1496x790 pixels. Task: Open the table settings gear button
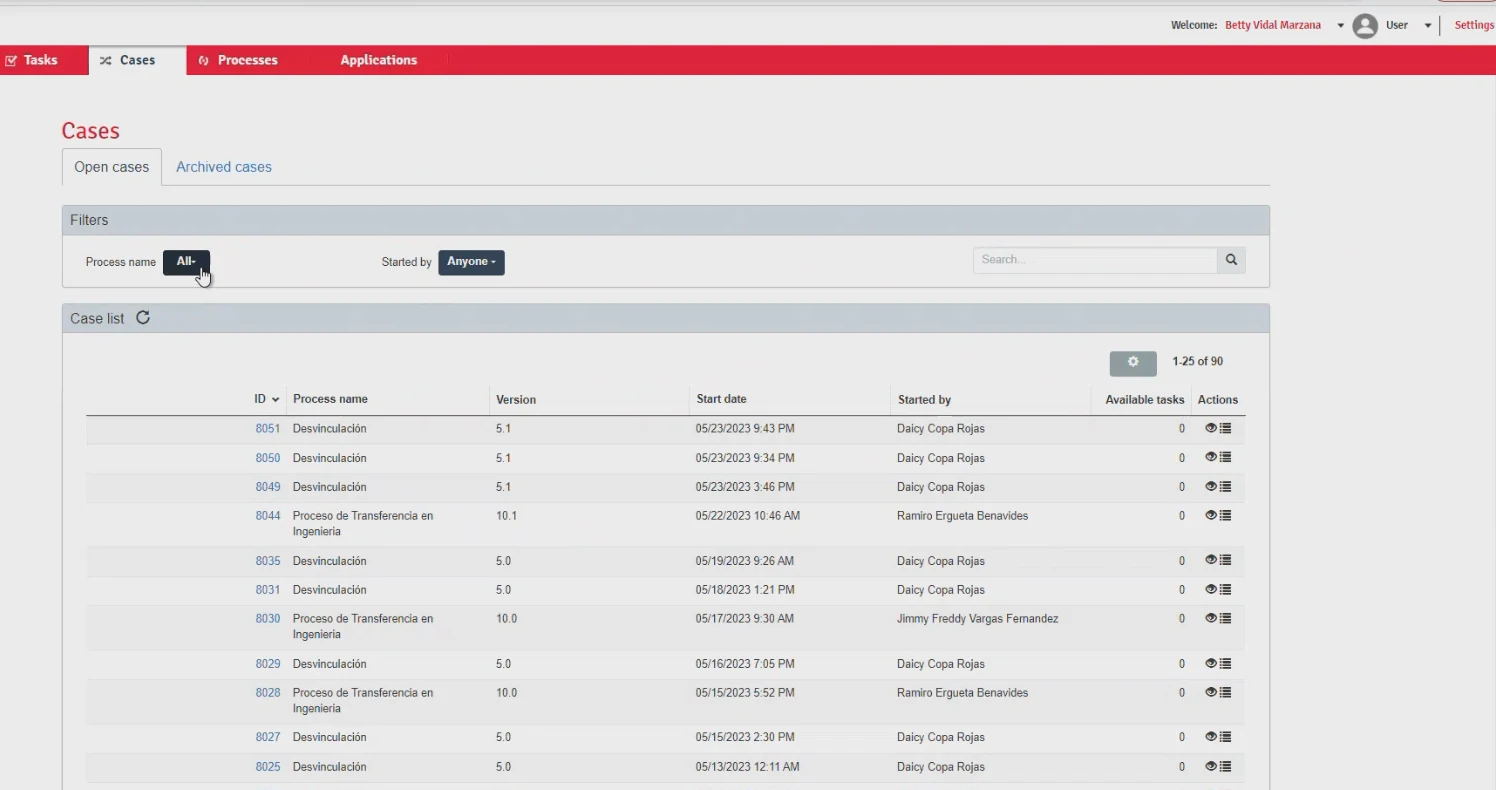pyautogui.click(x=1133, y=362)
